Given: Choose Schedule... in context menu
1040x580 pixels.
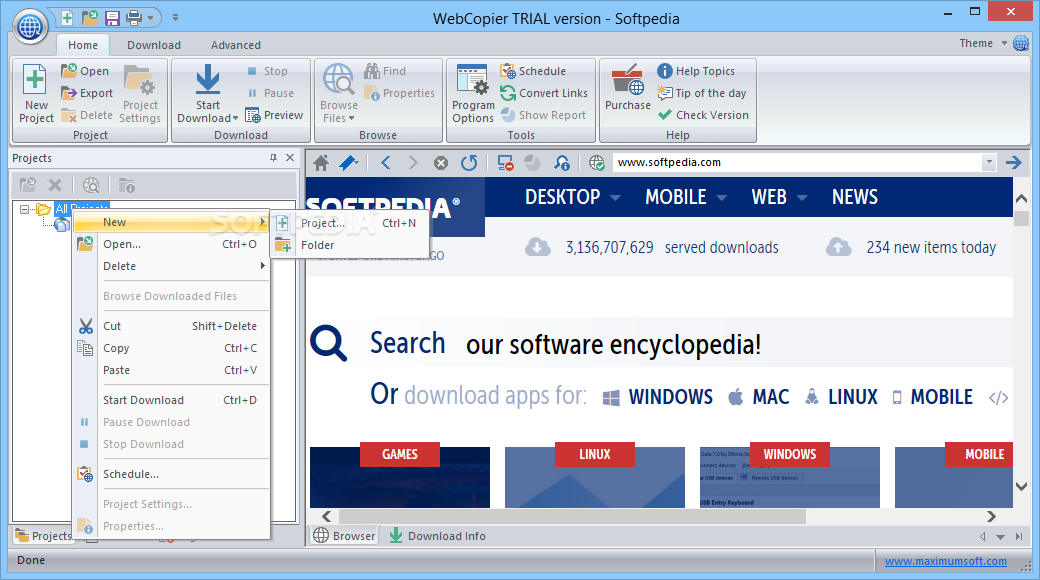Looking at the screenshot, I should pyautogui.click(x=171, y=474).
